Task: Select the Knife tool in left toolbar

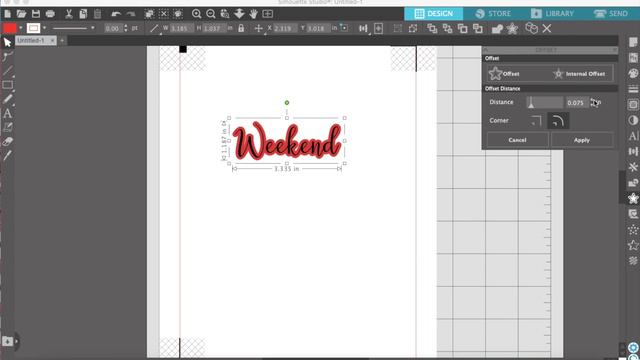Action: (7, 156)
